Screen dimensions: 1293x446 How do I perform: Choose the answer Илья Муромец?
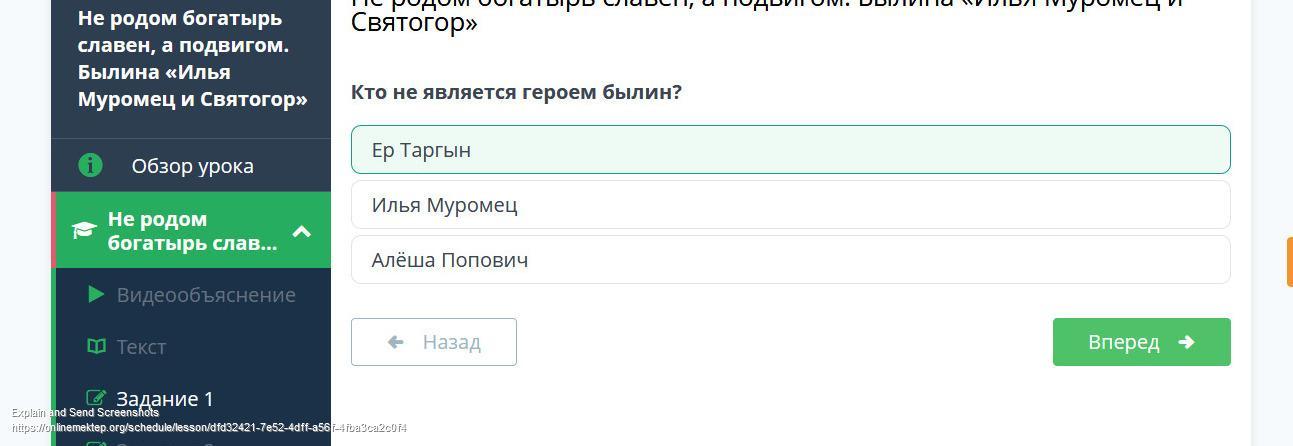[790, 205]
